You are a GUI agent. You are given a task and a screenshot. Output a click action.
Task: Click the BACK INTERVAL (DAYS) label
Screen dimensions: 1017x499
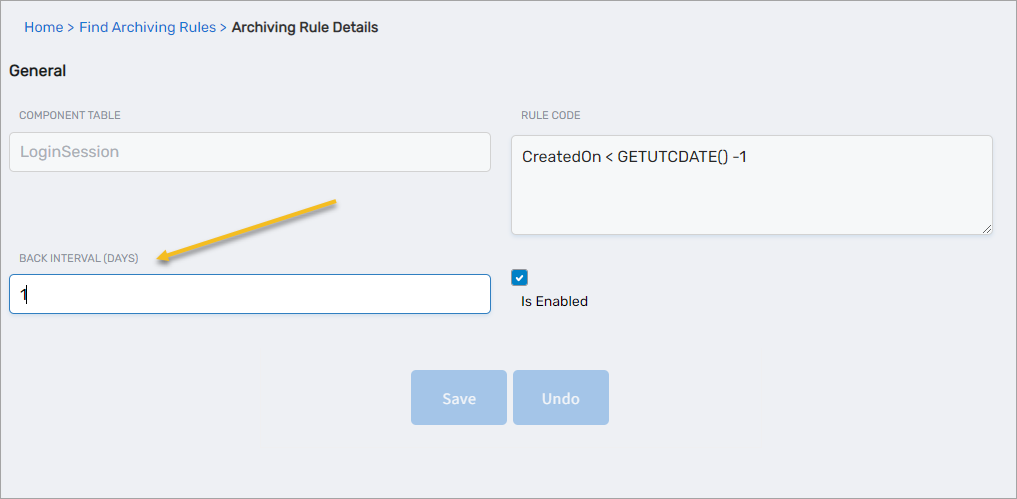(x=79, y=259)
